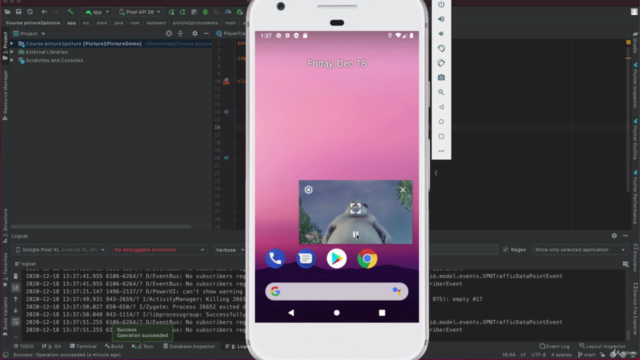The image size is (640, 360).
Task: Click the Collapse All icon in the Project panel
Action: tap(180, 33)
